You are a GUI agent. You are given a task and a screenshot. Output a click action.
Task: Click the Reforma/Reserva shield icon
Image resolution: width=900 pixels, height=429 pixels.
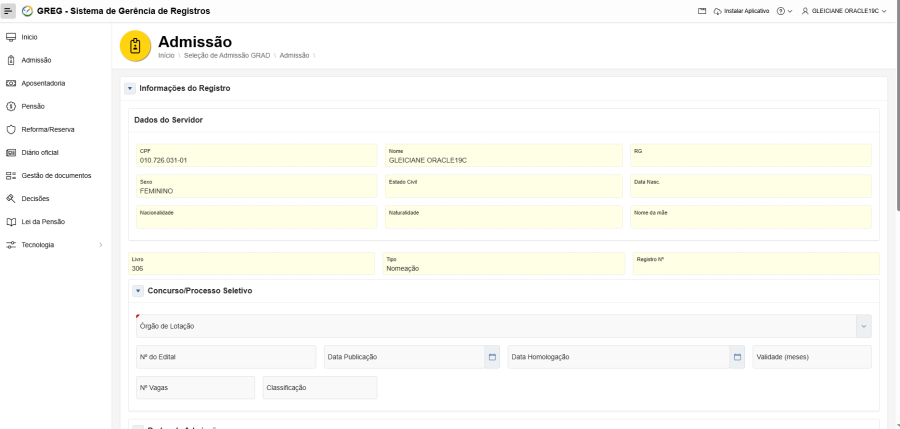[11, 129]
